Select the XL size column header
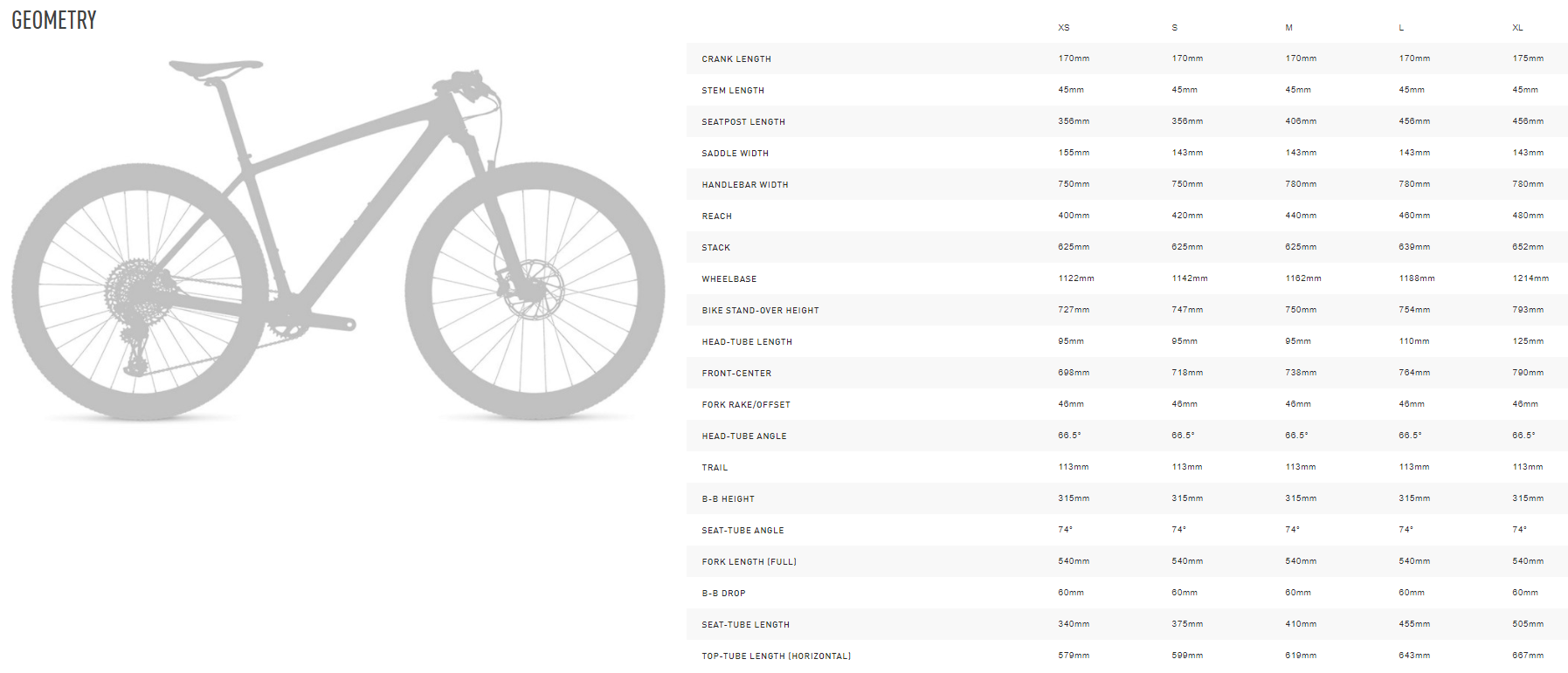 point(1517,28)
